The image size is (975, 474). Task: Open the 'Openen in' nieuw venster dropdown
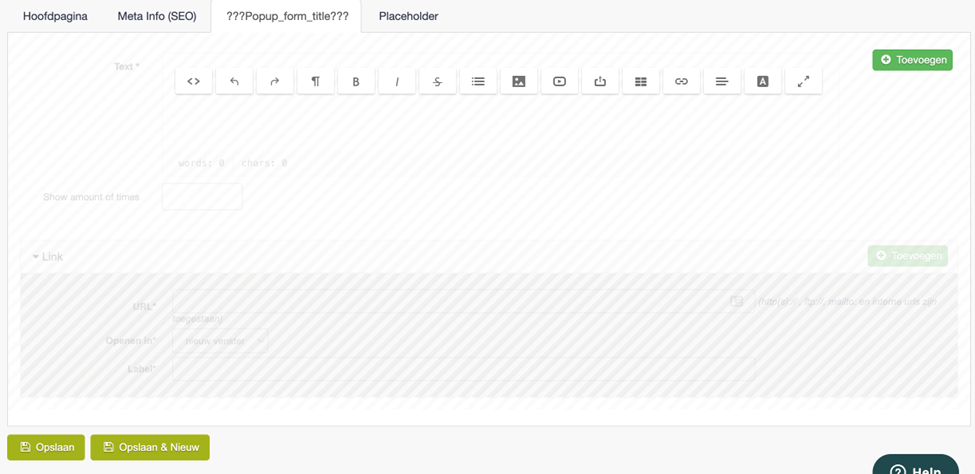click(220, 341)
